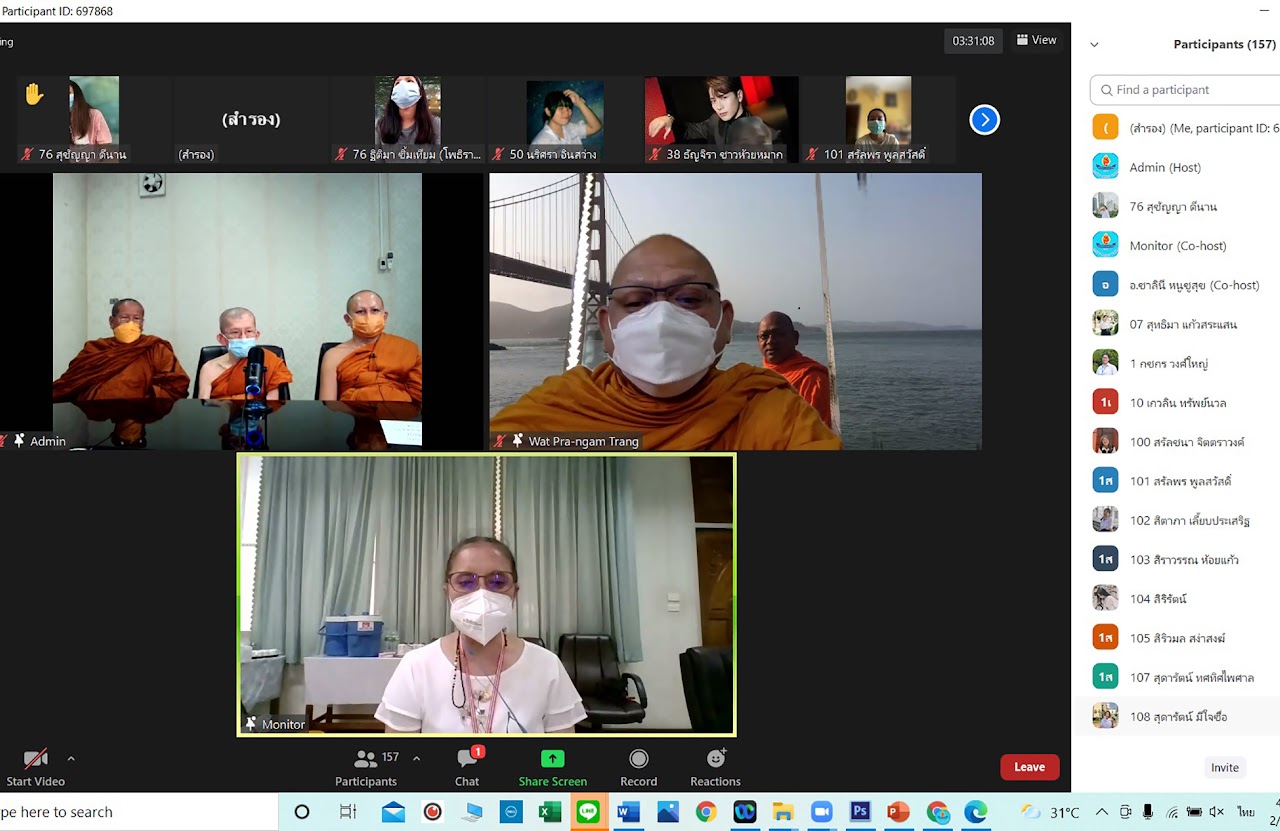
Task: Open the View layout menu
Action: tap(1037, 40)
